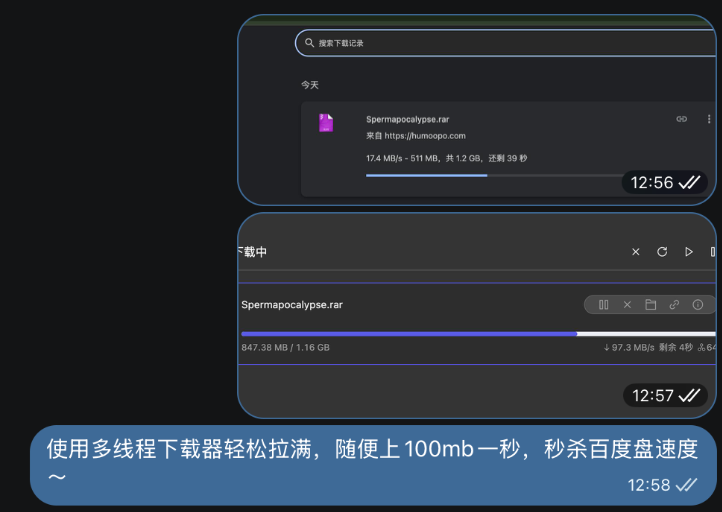Image resolution: width=722 pixels, height=512 pixels.
Task: Click read double-check mark beside 12:56
Action: [689, 183]
